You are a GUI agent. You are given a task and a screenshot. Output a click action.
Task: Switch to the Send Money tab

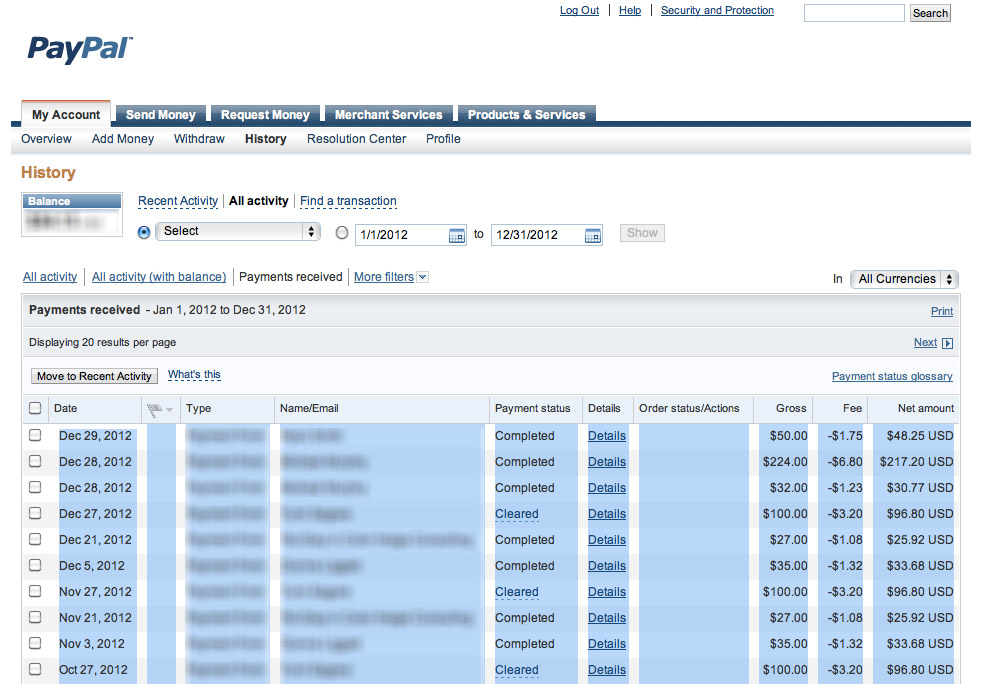(160, 115)
